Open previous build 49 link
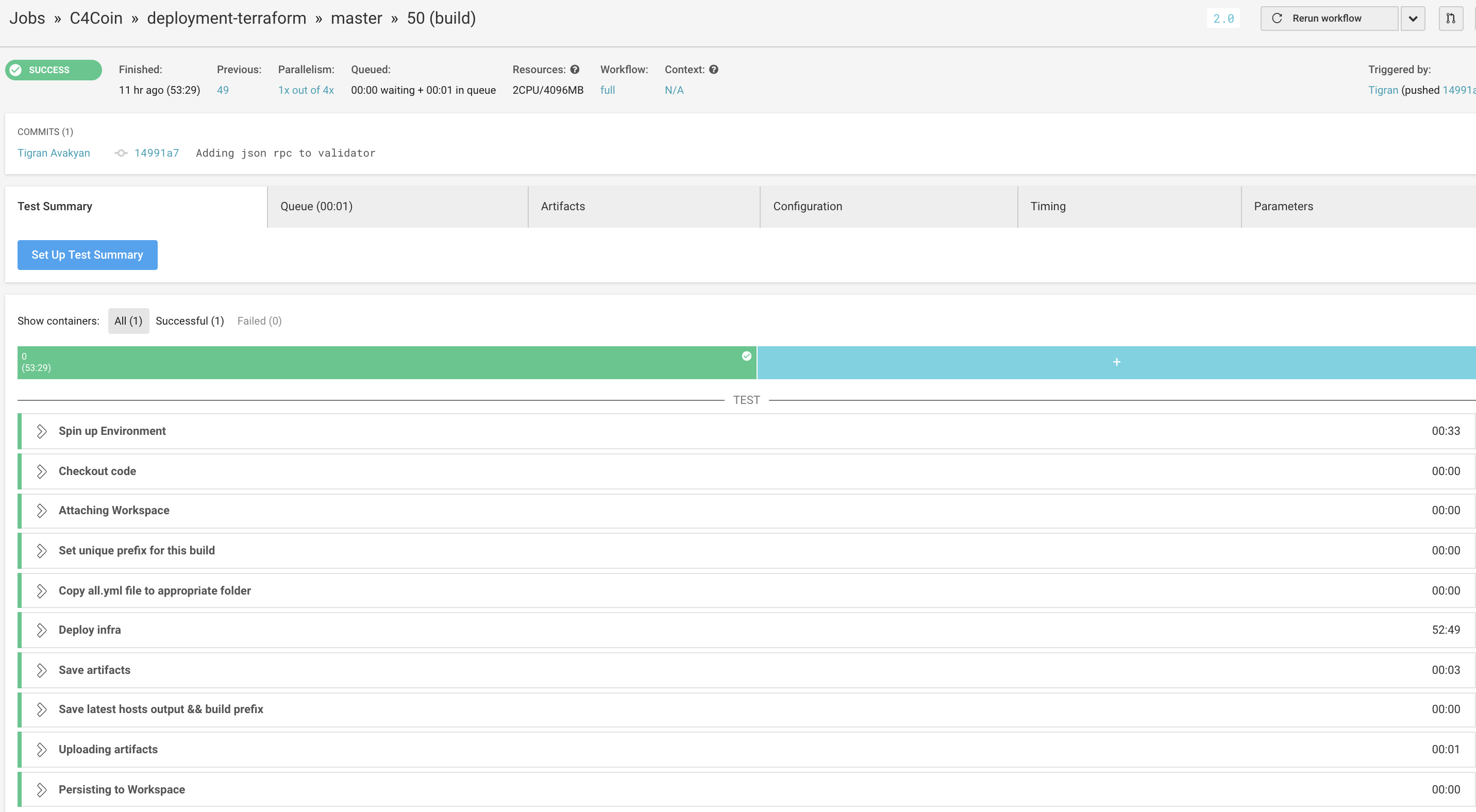Image resolution: width=1476 pixels, height=812 pixels. 222,90
